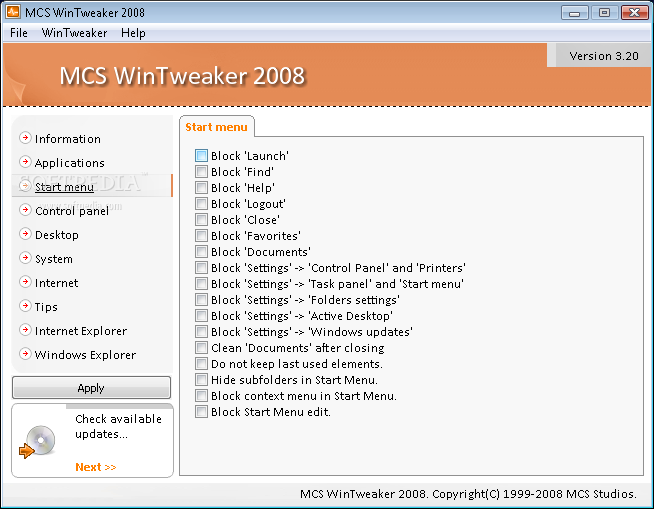Check the Block 'Close' option
This screenshot has width=654, height=509.
(x=201, y=219)
